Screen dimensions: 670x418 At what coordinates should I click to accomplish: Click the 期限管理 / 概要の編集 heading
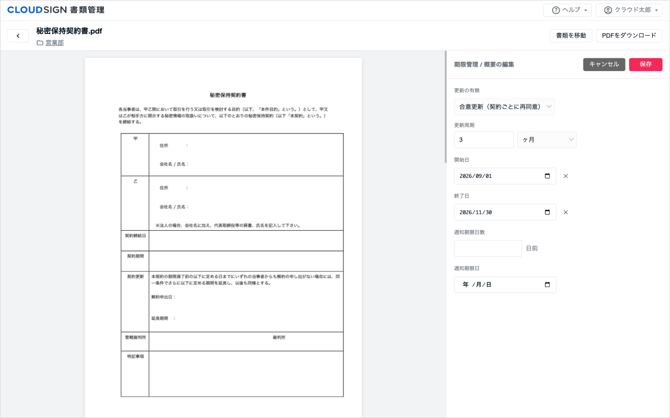[484, 65]
